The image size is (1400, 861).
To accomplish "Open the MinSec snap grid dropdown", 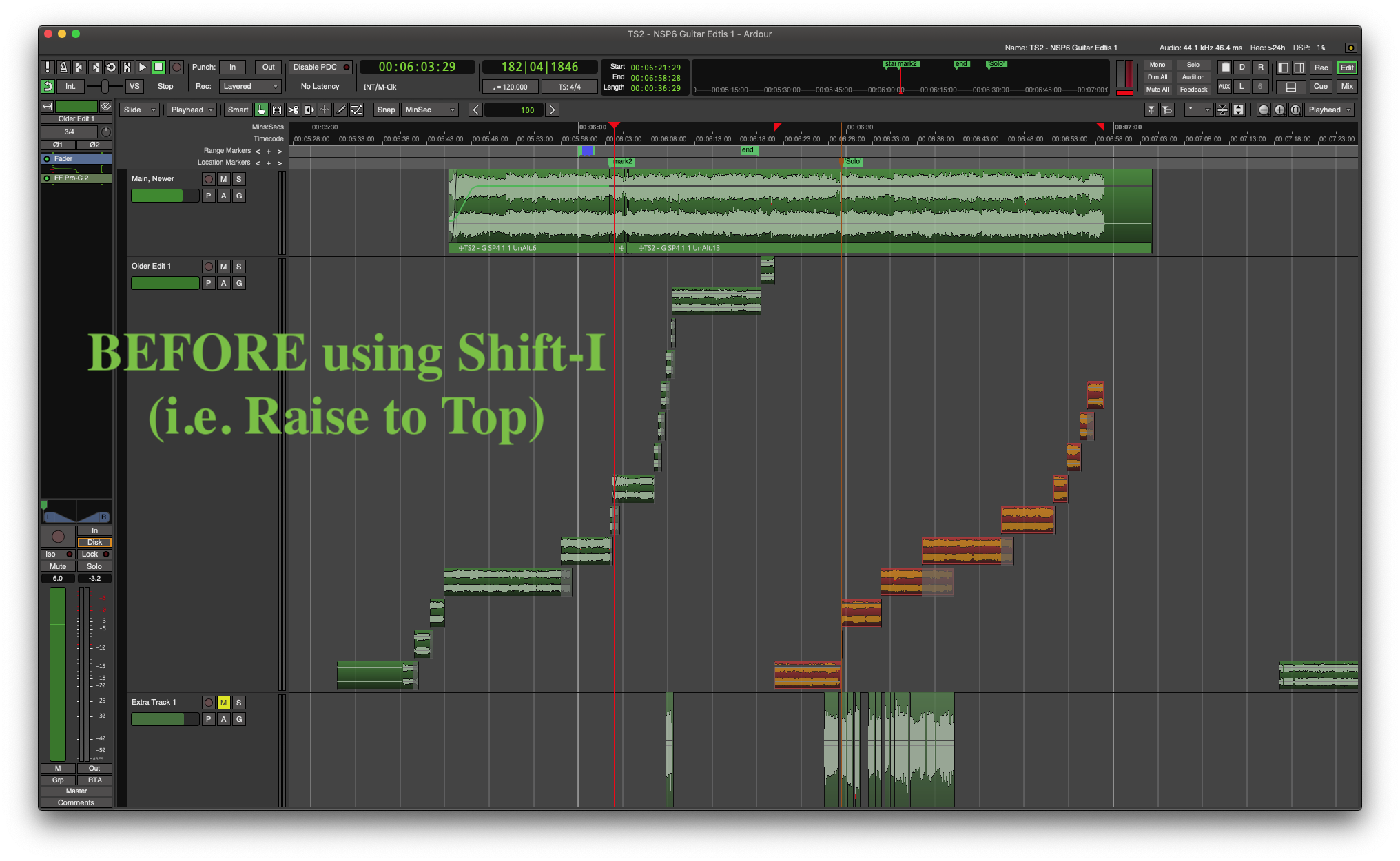I will [430, 110].
